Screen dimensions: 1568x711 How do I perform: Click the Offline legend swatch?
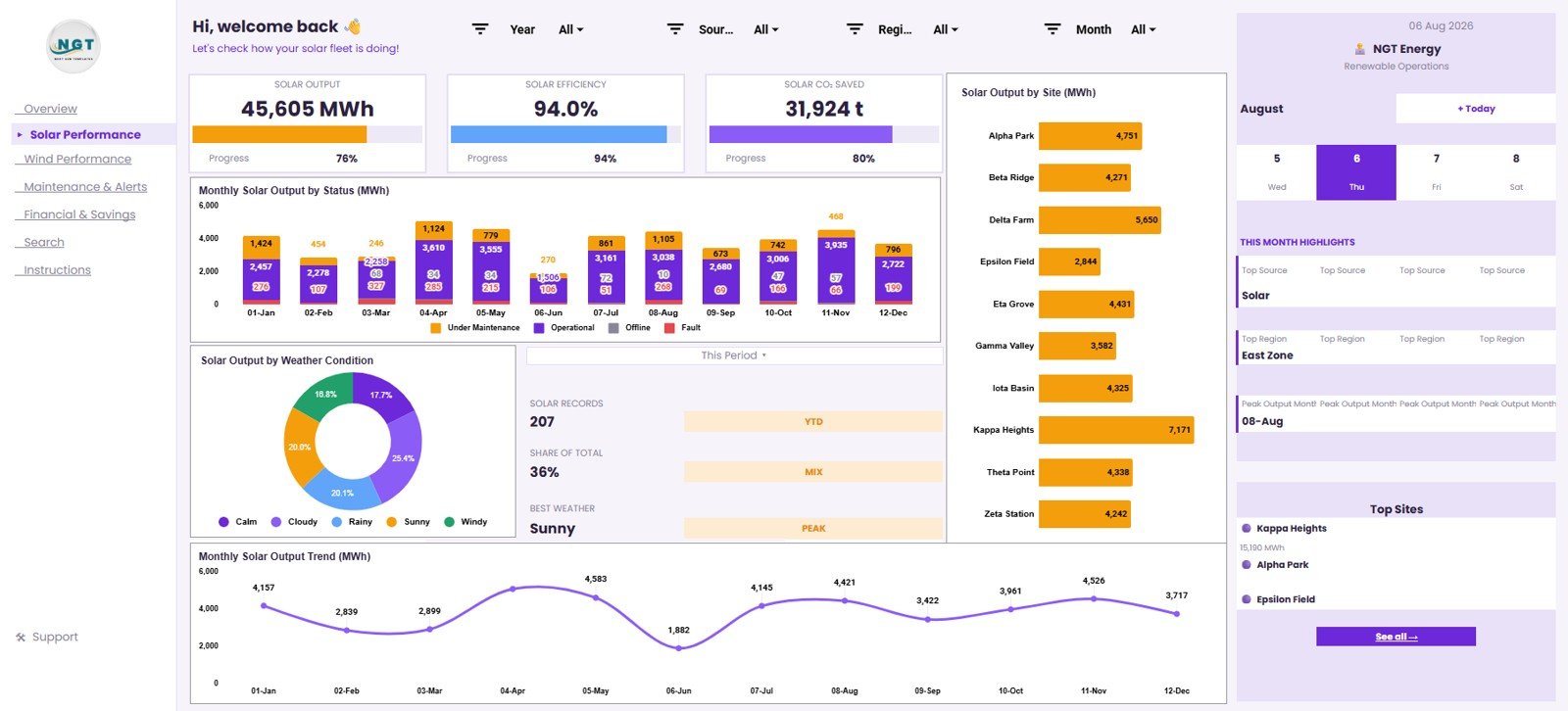click(x=613, y=328)
